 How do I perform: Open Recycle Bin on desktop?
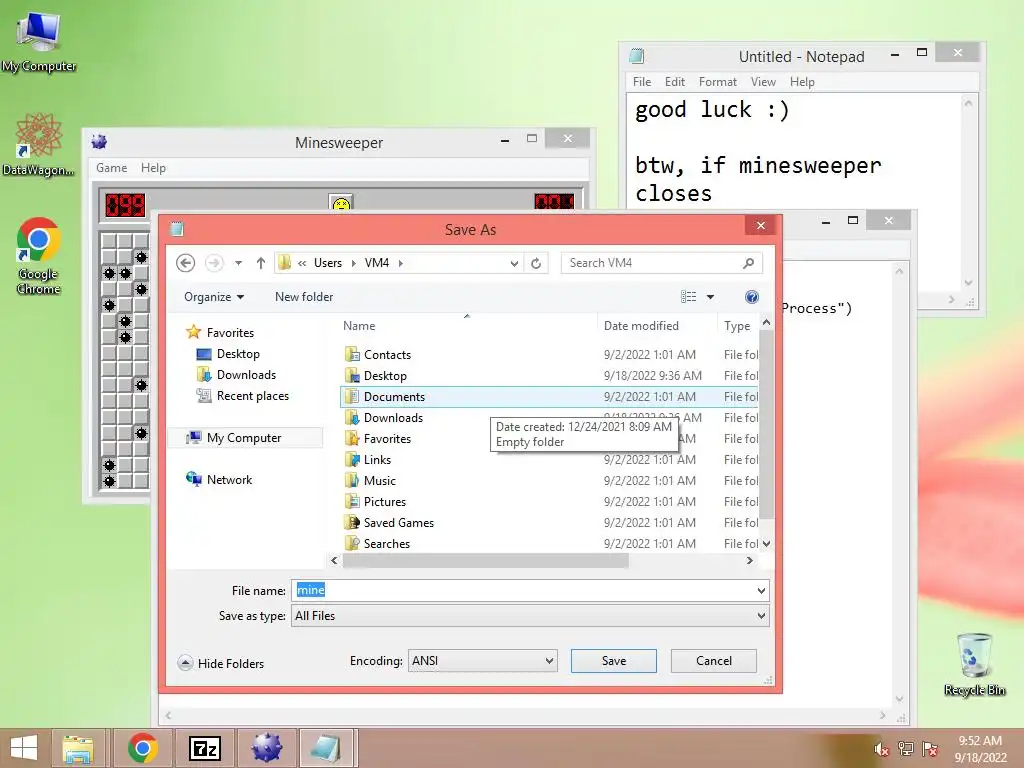(974, 664)
